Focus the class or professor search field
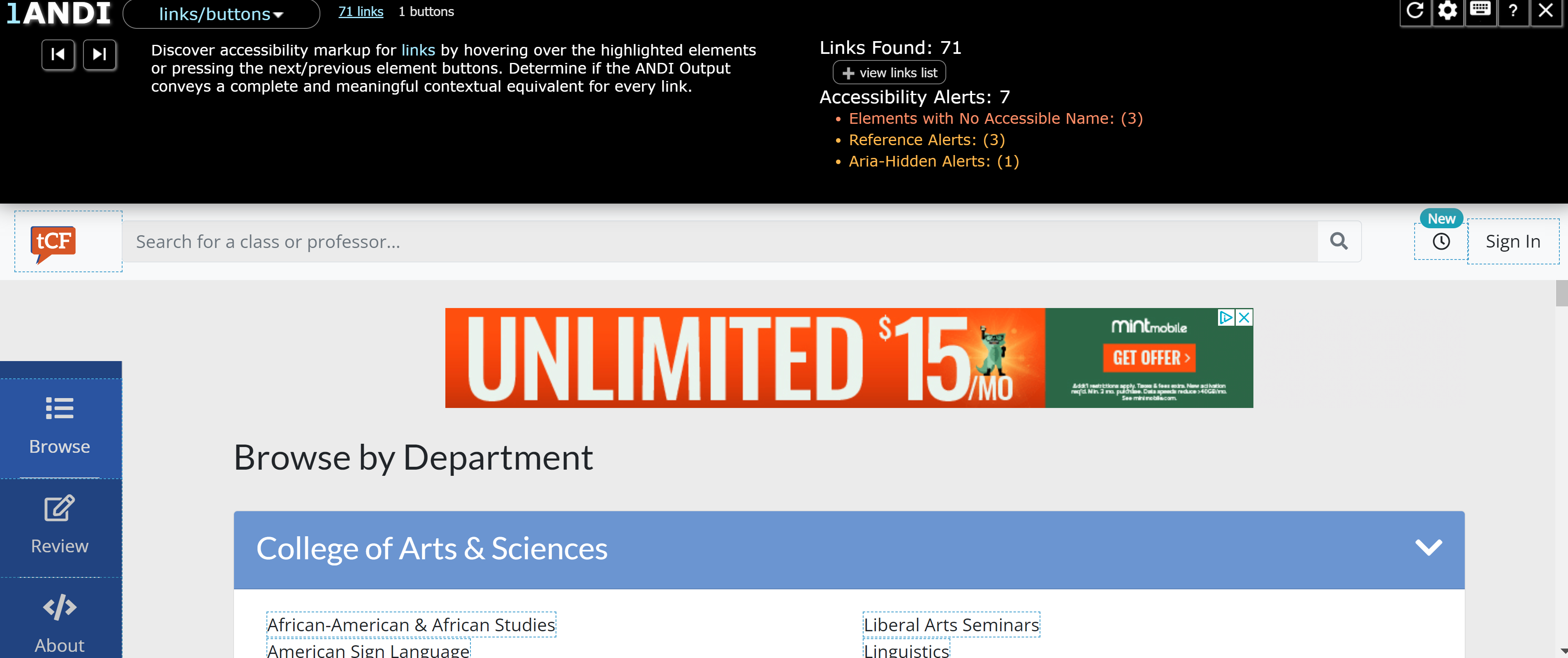The width and height of the screenshot is (1568, 658). coord(718,242)
